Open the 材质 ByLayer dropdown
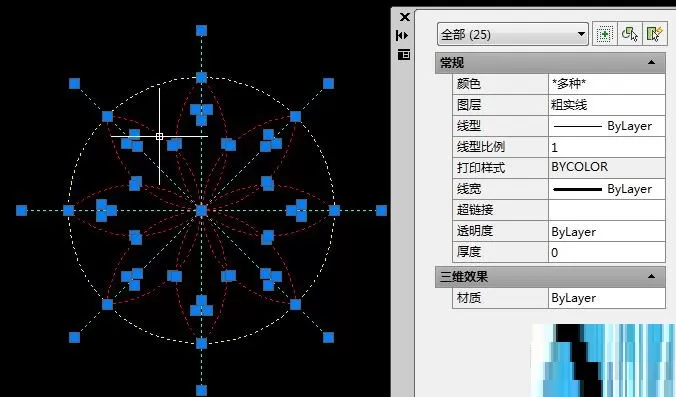 607,298
